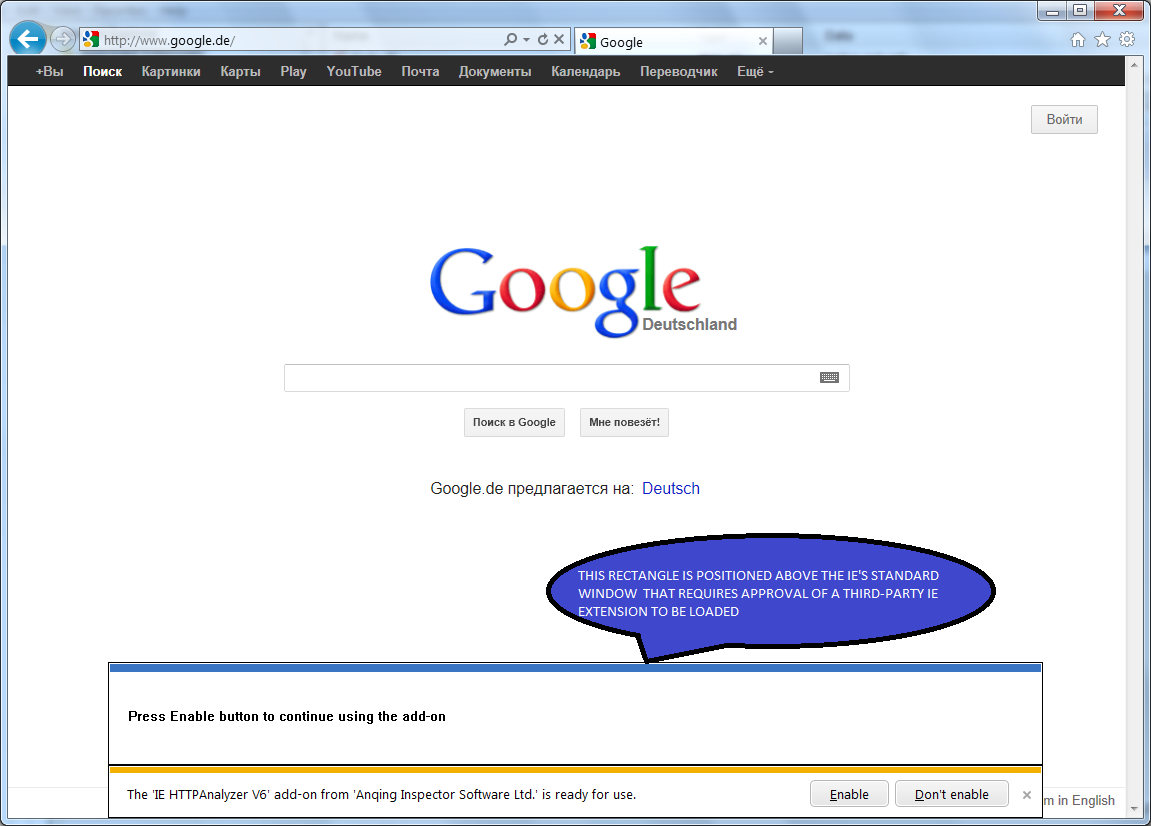Open Play in the Google bar

(293, 71)
